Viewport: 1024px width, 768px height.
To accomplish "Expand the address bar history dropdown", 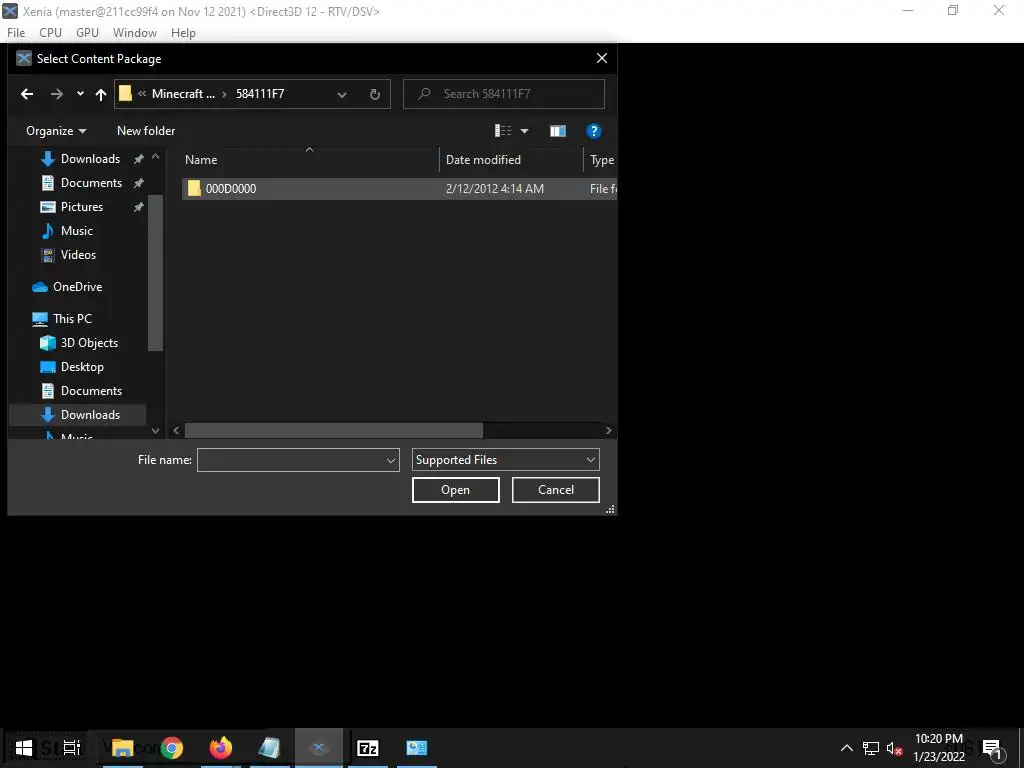I will pos(342,94).
